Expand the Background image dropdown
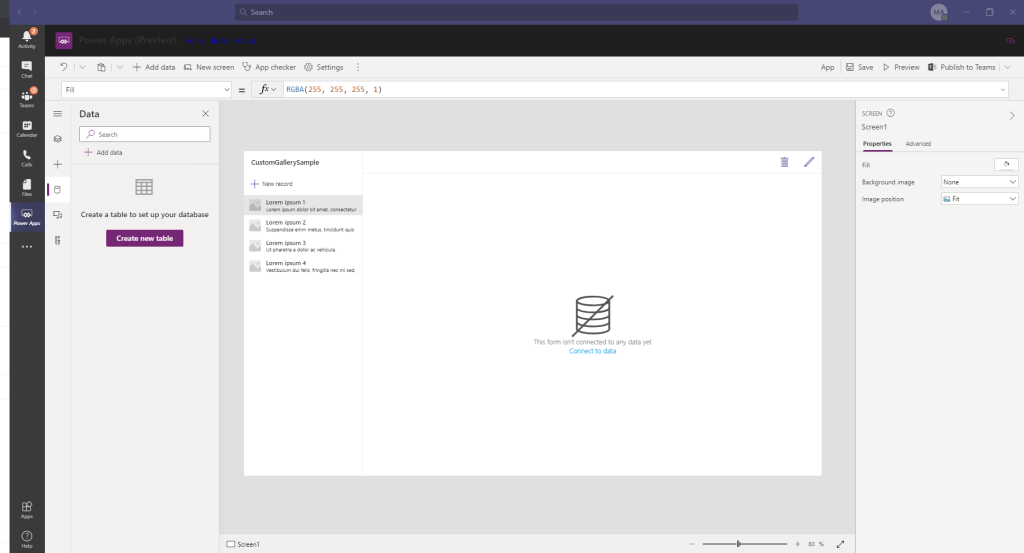The height and width of the screenshot is (553, 1024). tap(979, 182)
